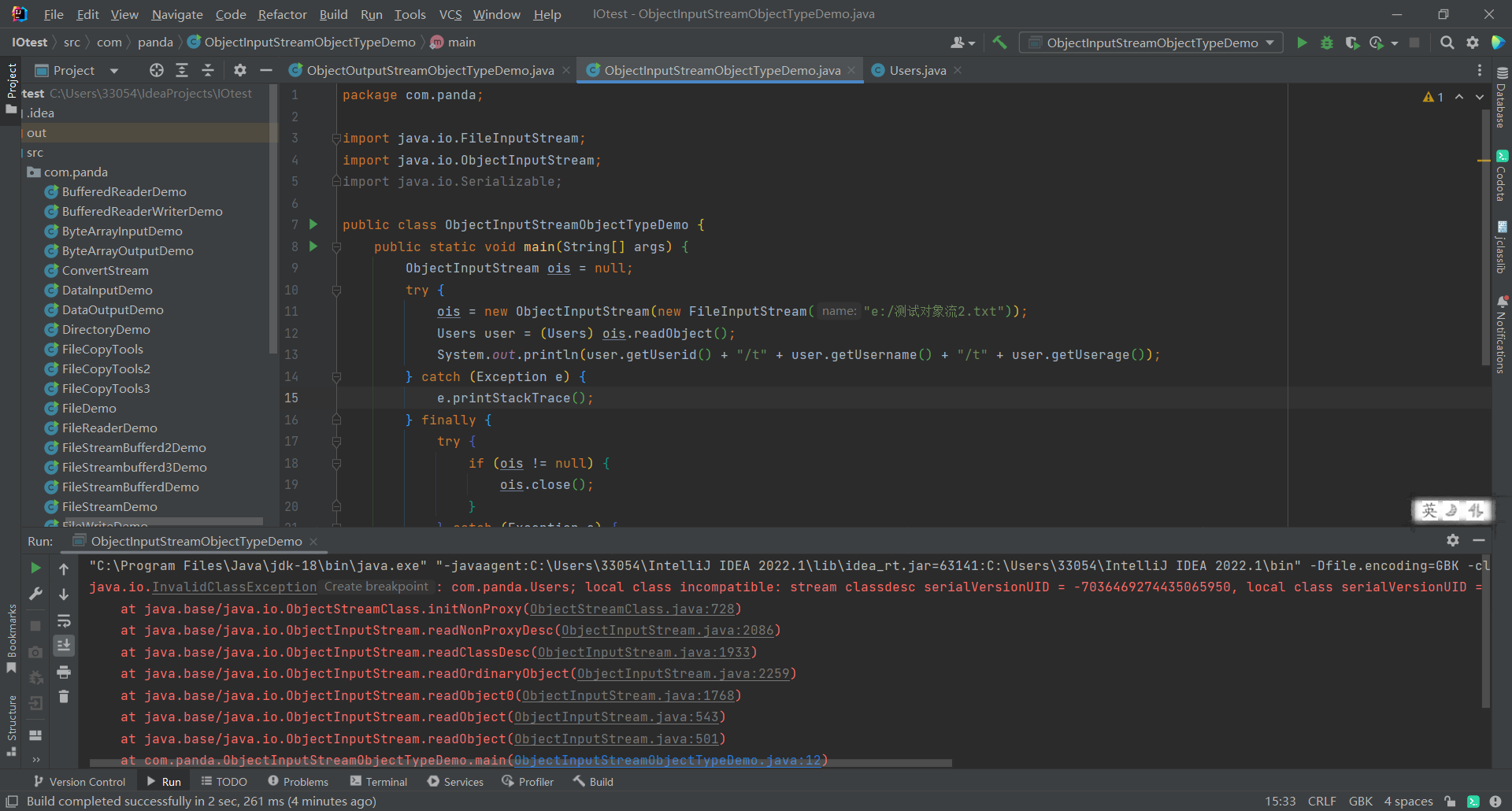
Task: Open Problems tool window
Action: (x=298, y=781)
